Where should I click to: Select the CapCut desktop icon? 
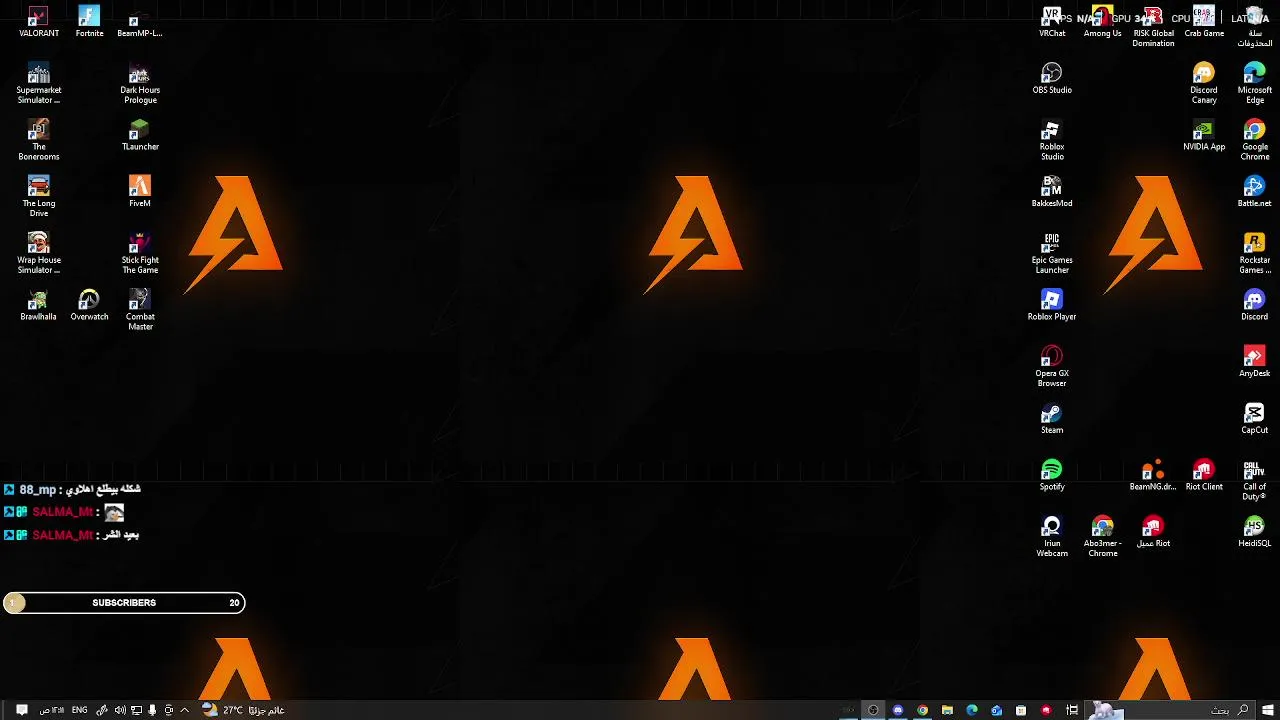click(x=1255, y=419)
